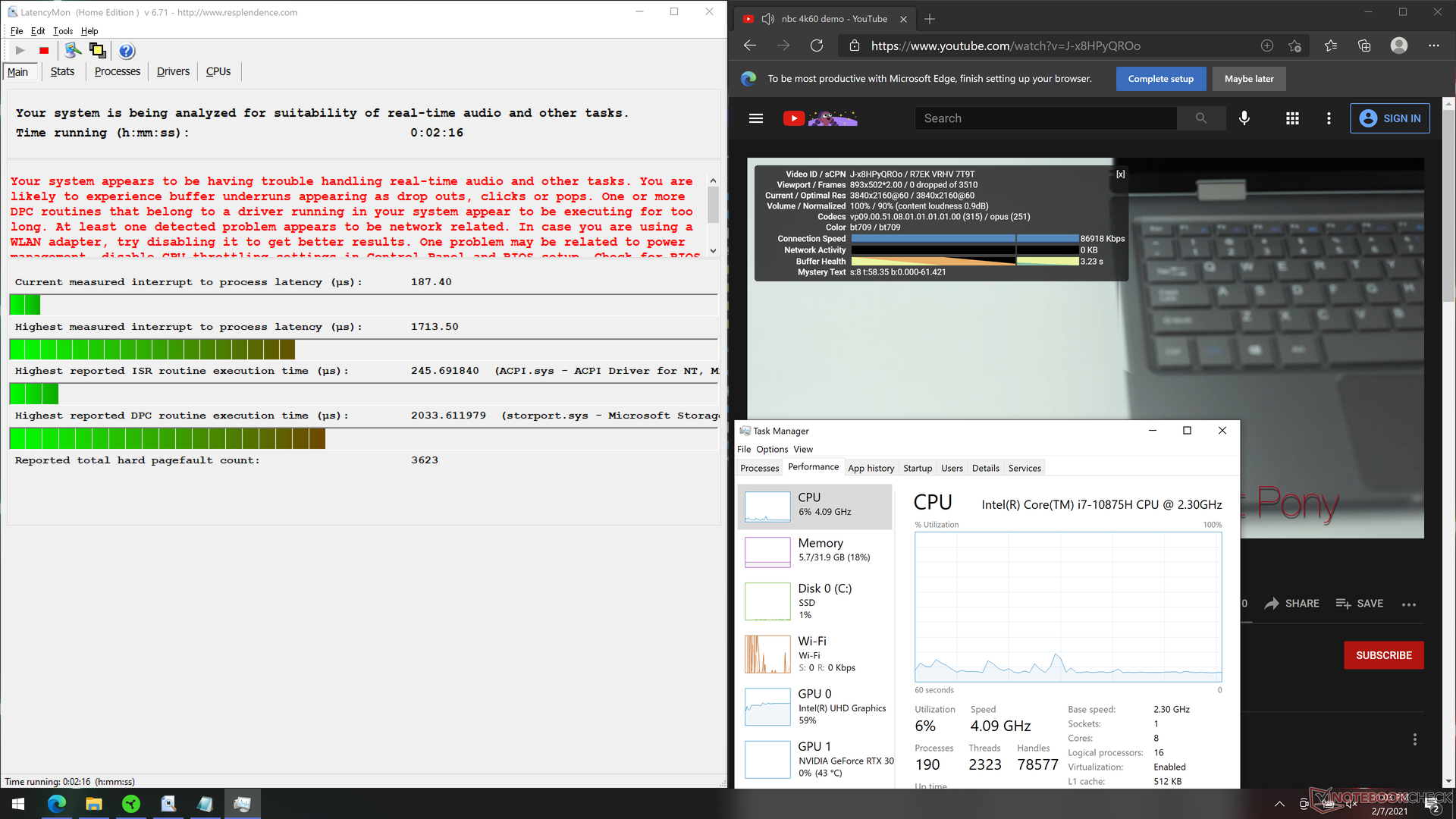Select GPU 0 Intel UHD Graphics item
1456x819 pixels.
[x=814, y=706]
